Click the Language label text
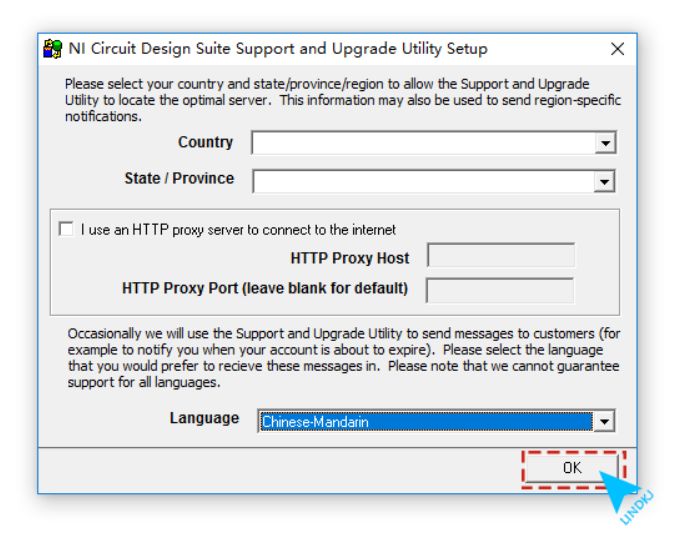The height and width of the screenshot is (539, 681). coord(204,418)
